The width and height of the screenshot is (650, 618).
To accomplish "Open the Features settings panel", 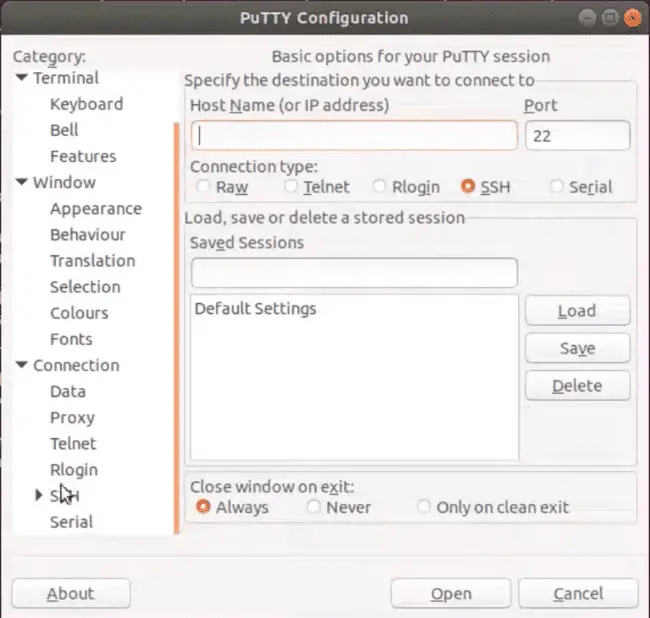I will (x=83, y=156).
